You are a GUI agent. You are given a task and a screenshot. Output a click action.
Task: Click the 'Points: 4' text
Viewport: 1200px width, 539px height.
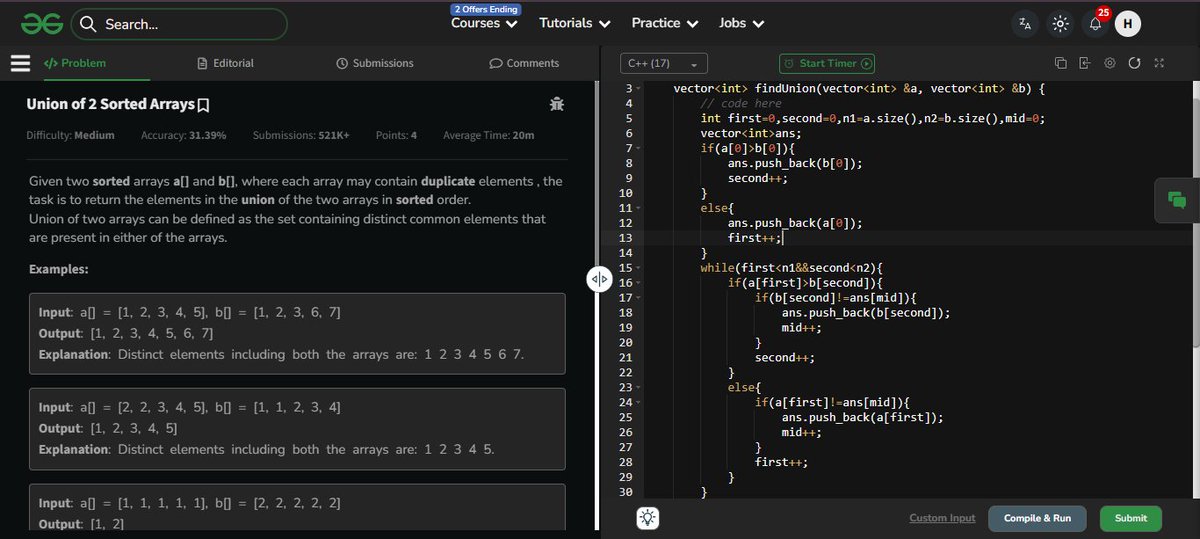pos(397,135)
